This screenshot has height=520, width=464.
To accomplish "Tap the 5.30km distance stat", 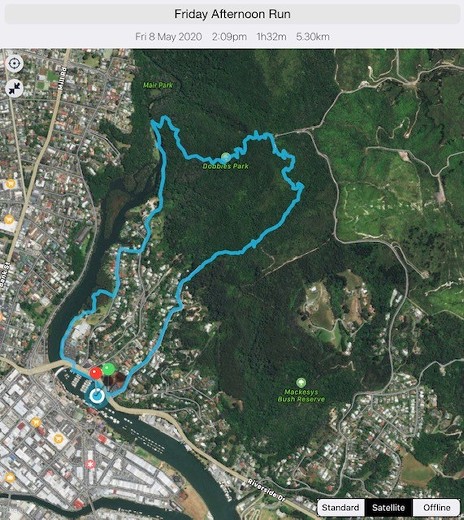I will [x=313, y=36].
